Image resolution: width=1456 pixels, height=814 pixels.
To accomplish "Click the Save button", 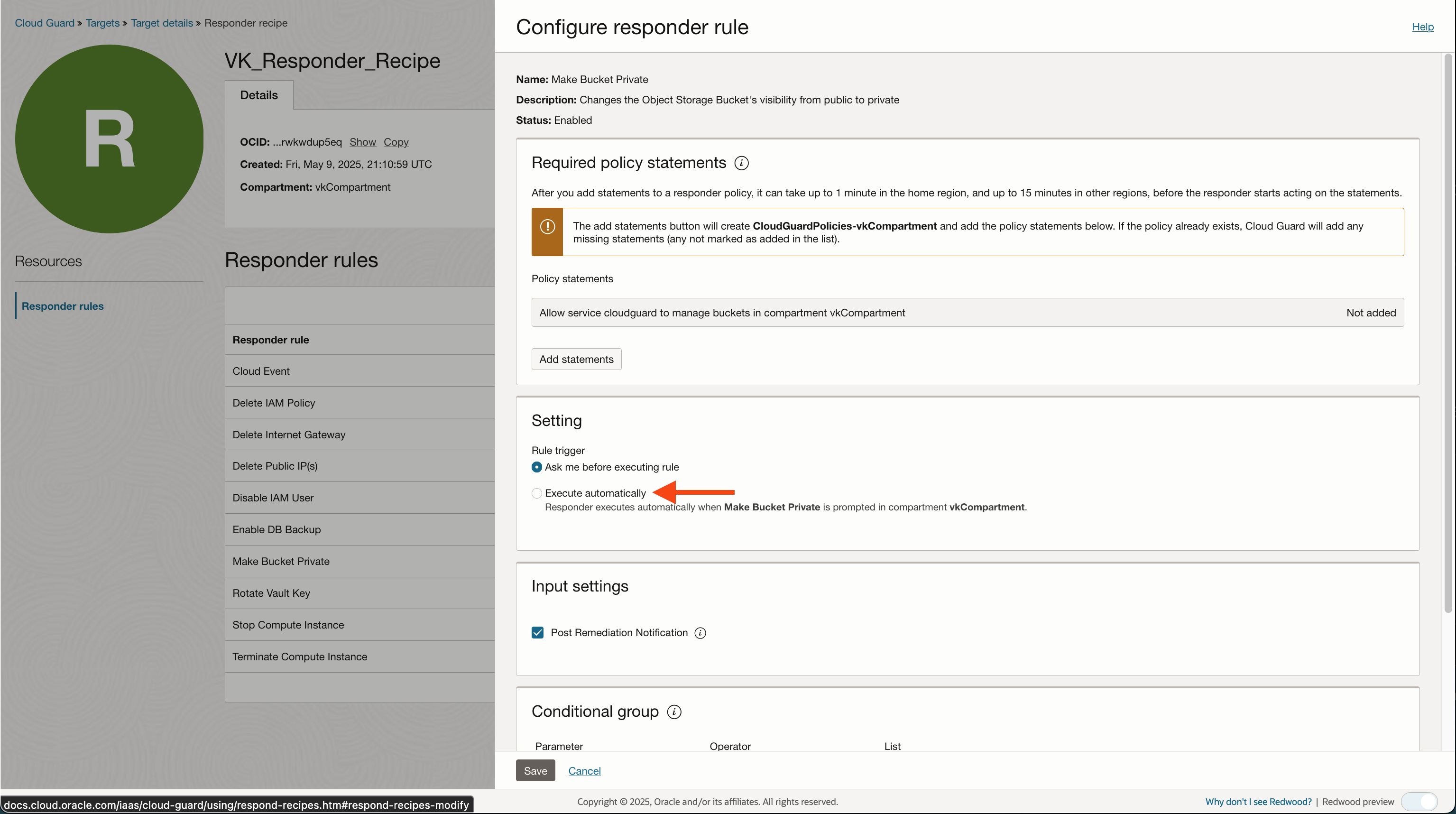I will (x=534, y=770).
